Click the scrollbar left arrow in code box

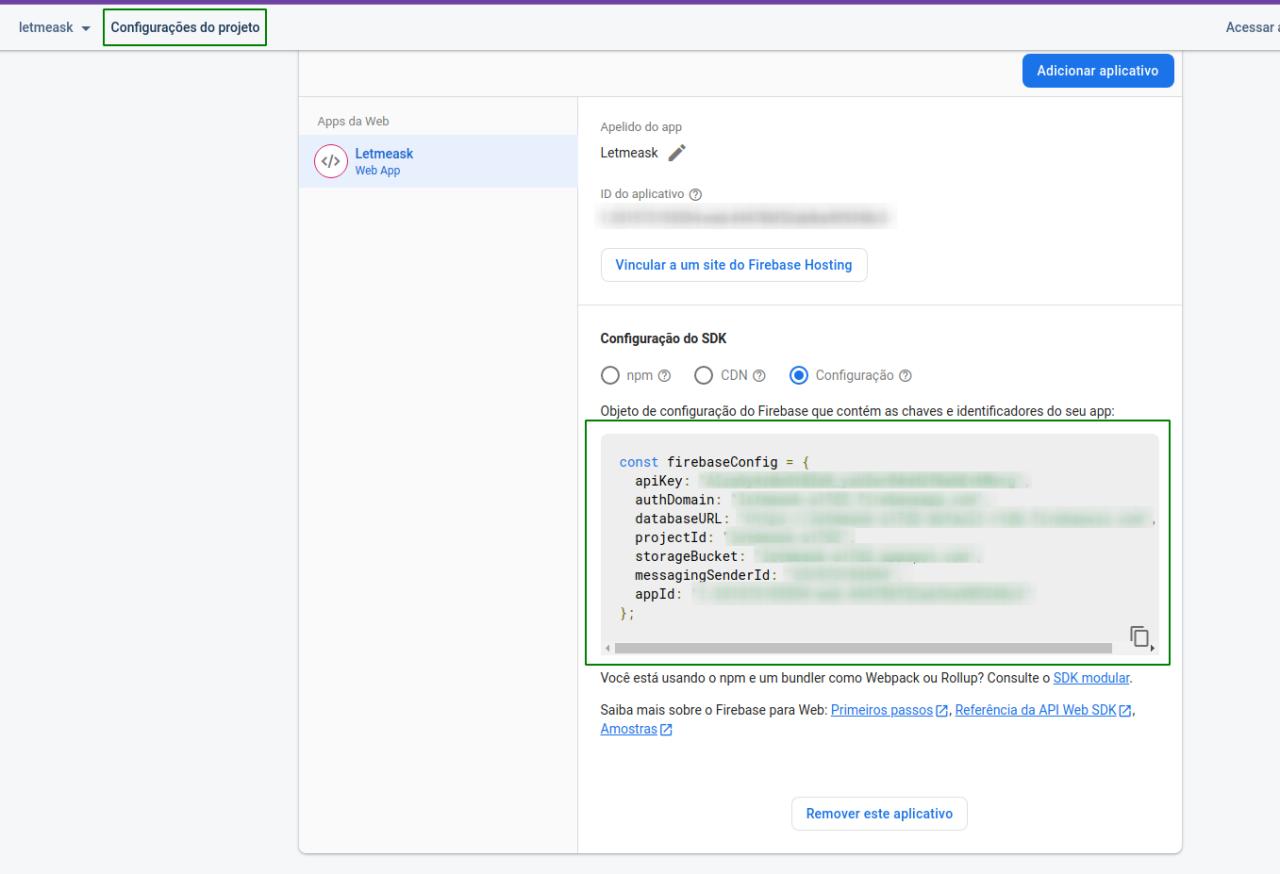click(607, 649)
